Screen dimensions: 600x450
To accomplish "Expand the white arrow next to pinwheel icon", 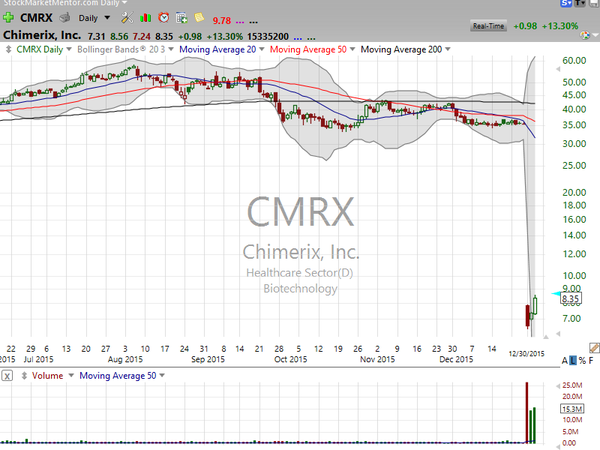I will [595, 35].
